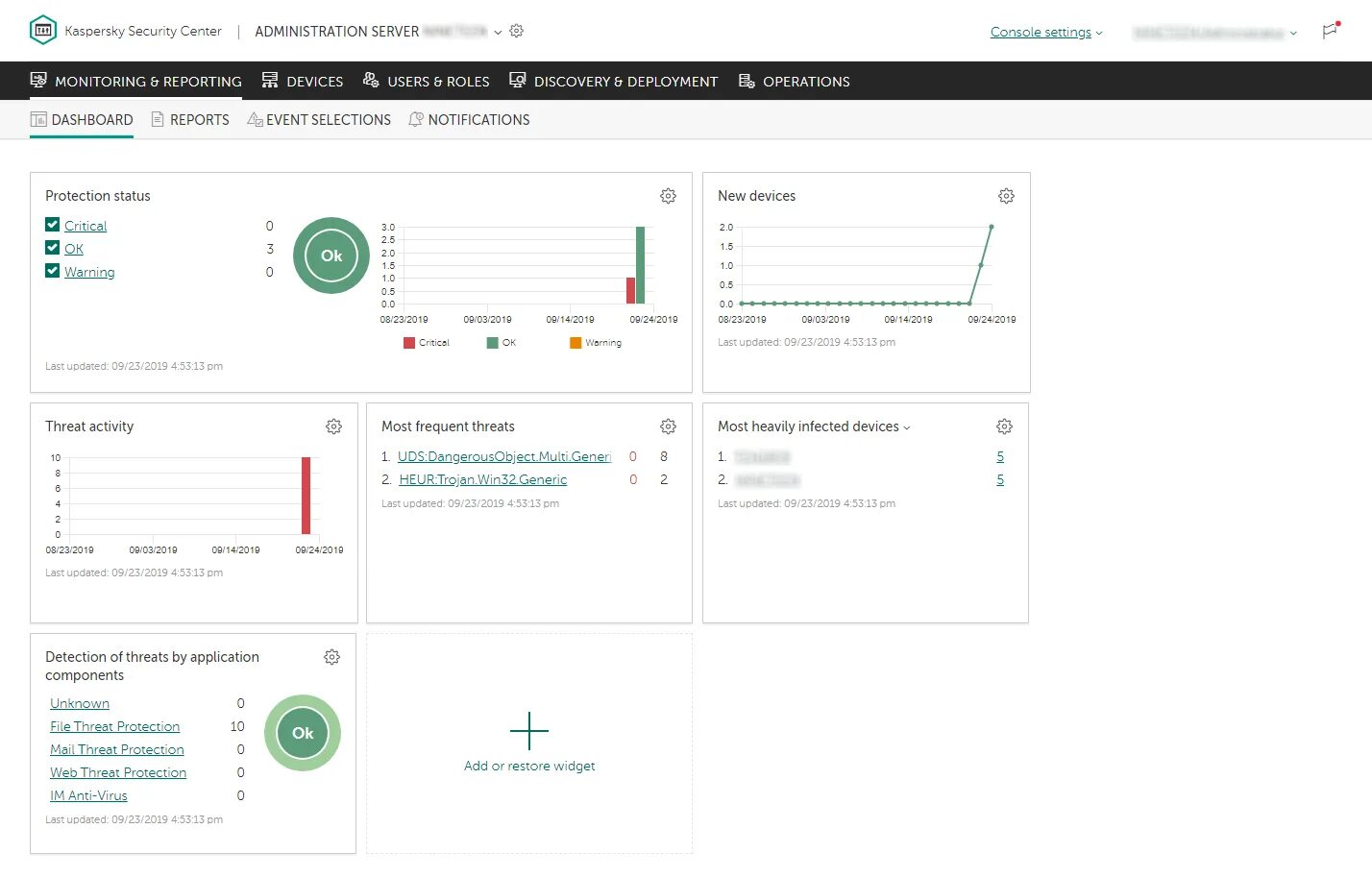The image size is (1372, 877).
Task: Click the Dashboard tab icon
Action: coord(38,119)
